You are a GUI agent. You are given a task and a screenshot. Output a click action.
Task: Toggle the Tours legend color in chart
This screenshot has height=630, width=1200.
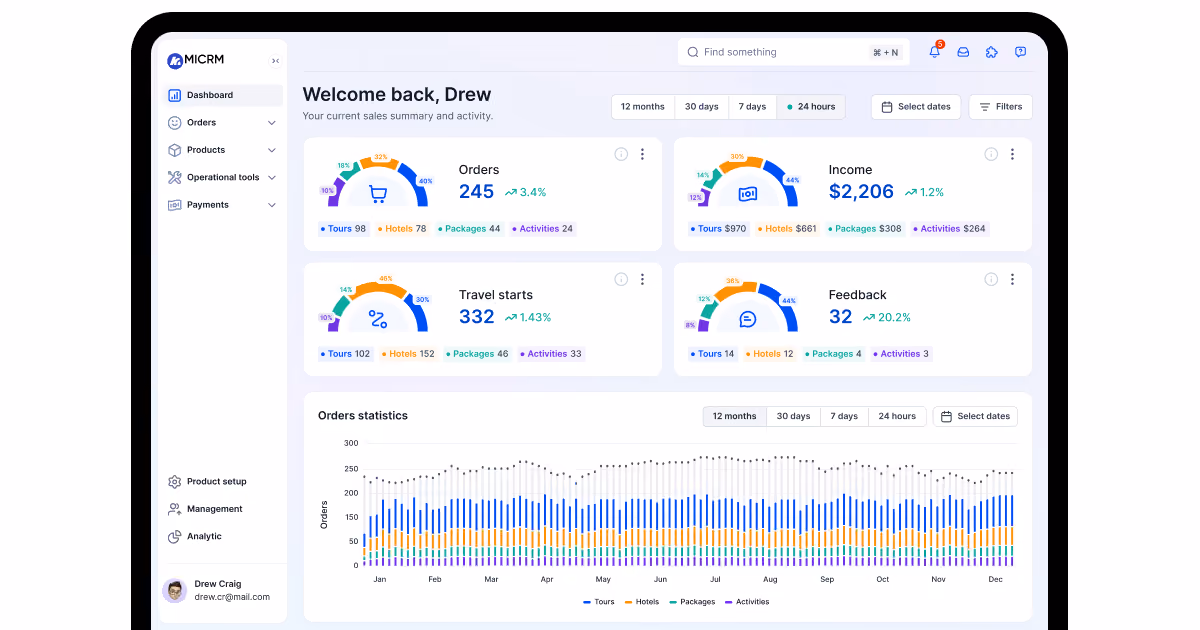pyautogui.click(x=587, y=602)
